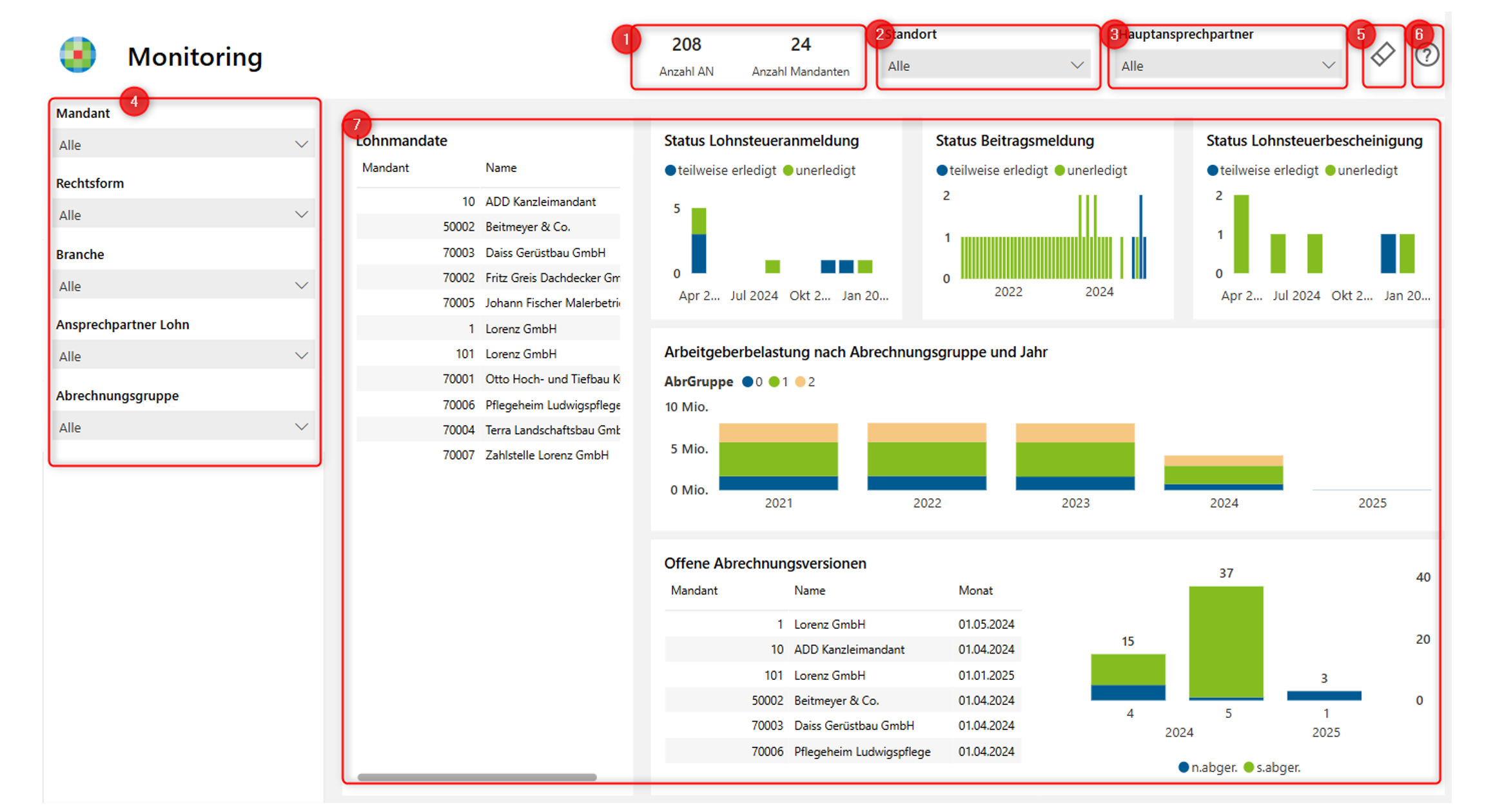Click the bar labeled 15 for month 4

click(x=1128, y=677)
